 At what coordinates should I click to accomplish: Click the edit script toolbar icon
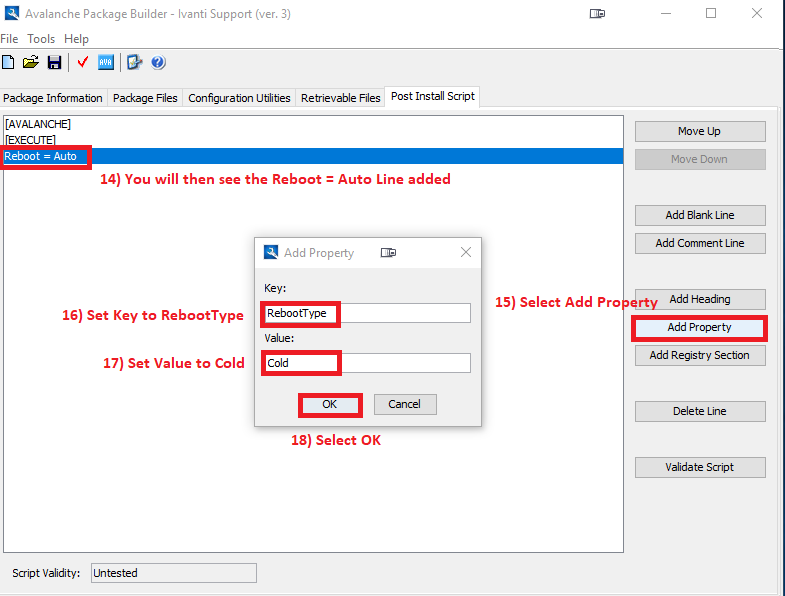134,63
